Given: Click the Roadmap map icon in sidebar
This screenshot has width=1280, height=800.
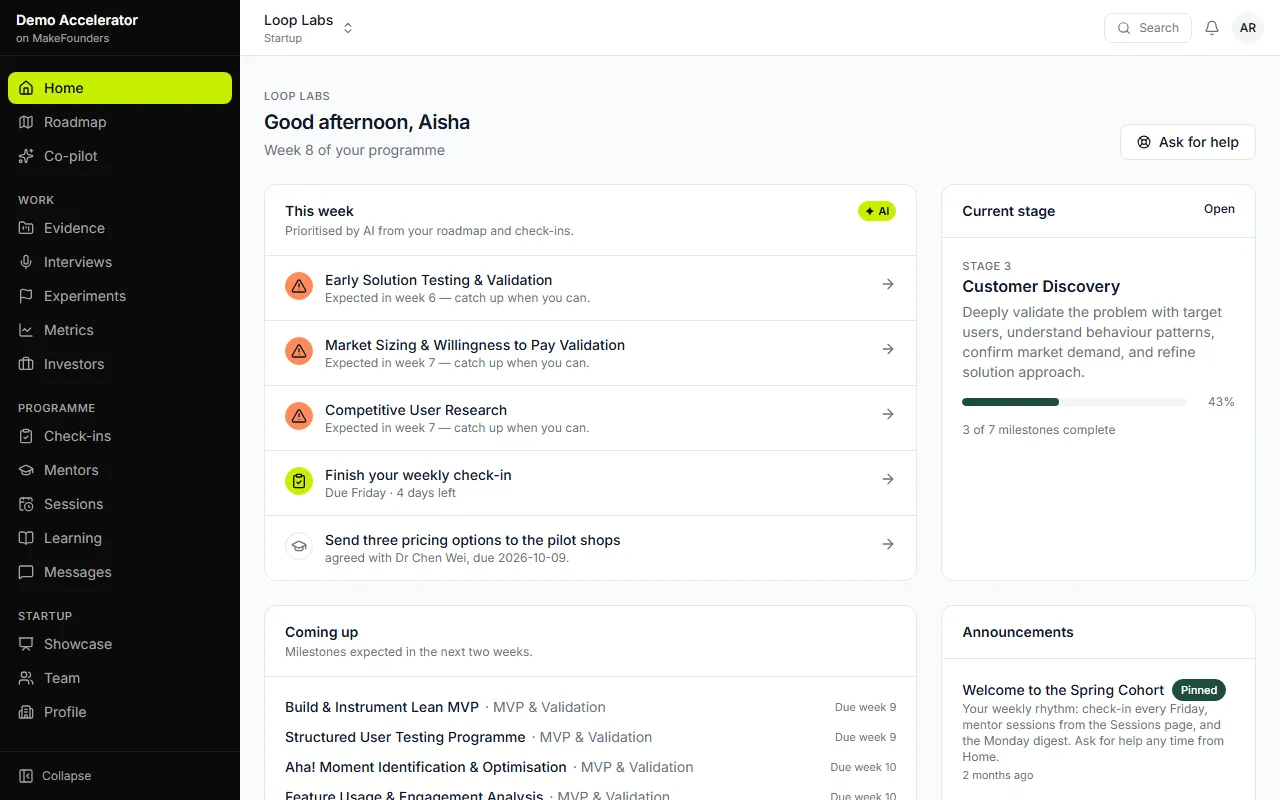Looking at the screenshot, I should tap(26, 122).
